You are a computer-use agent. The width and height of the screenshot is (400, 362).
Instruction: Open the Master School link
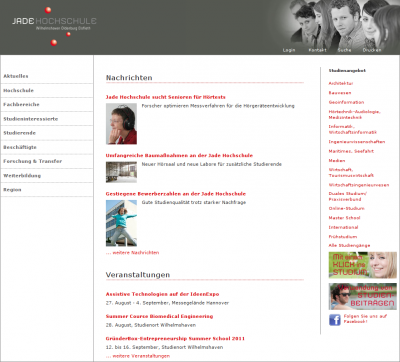(344, 218)
